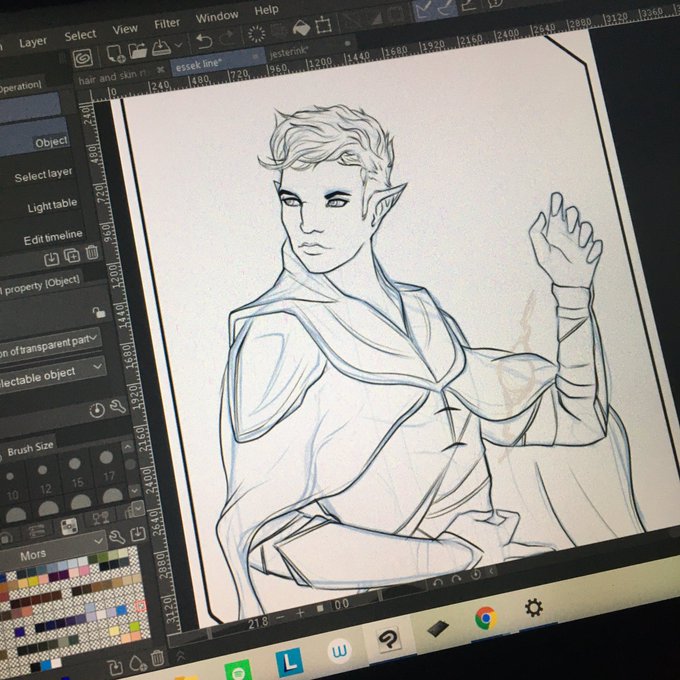This screenshot has height=680, width=680.
Task: Undo the last action in toolbar
Action: pos(204,41)
